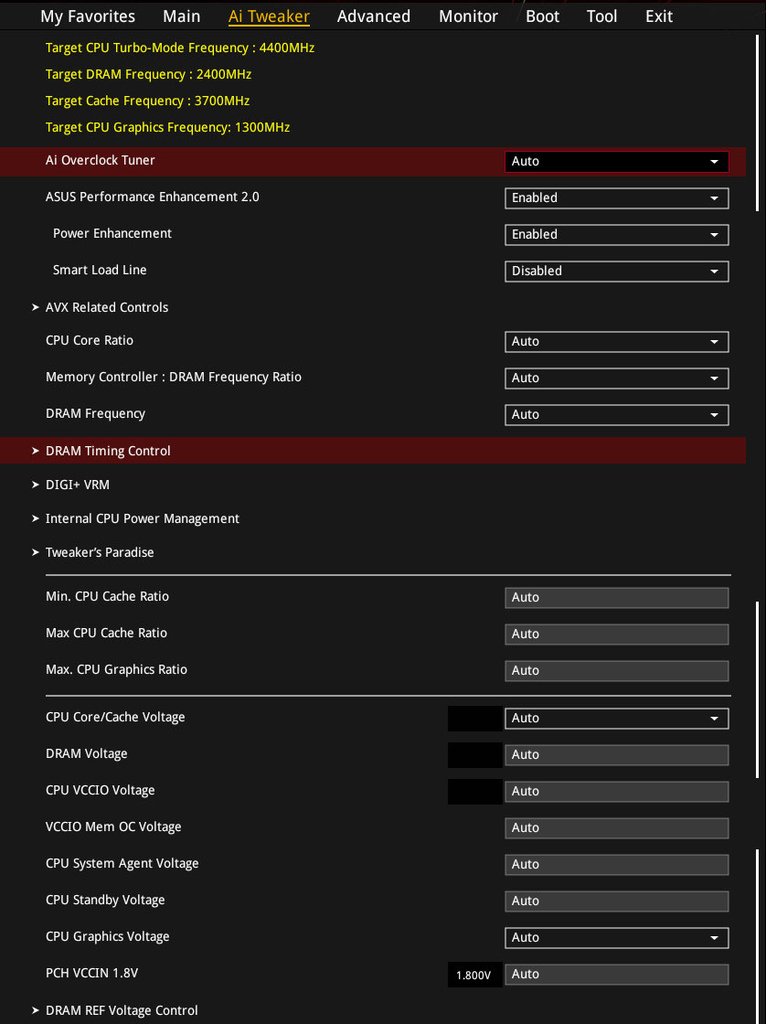Click the PCH VCCIN 1.8V Auto field
This screenshot has width=766, height=1024.
(x=616, y=974)
